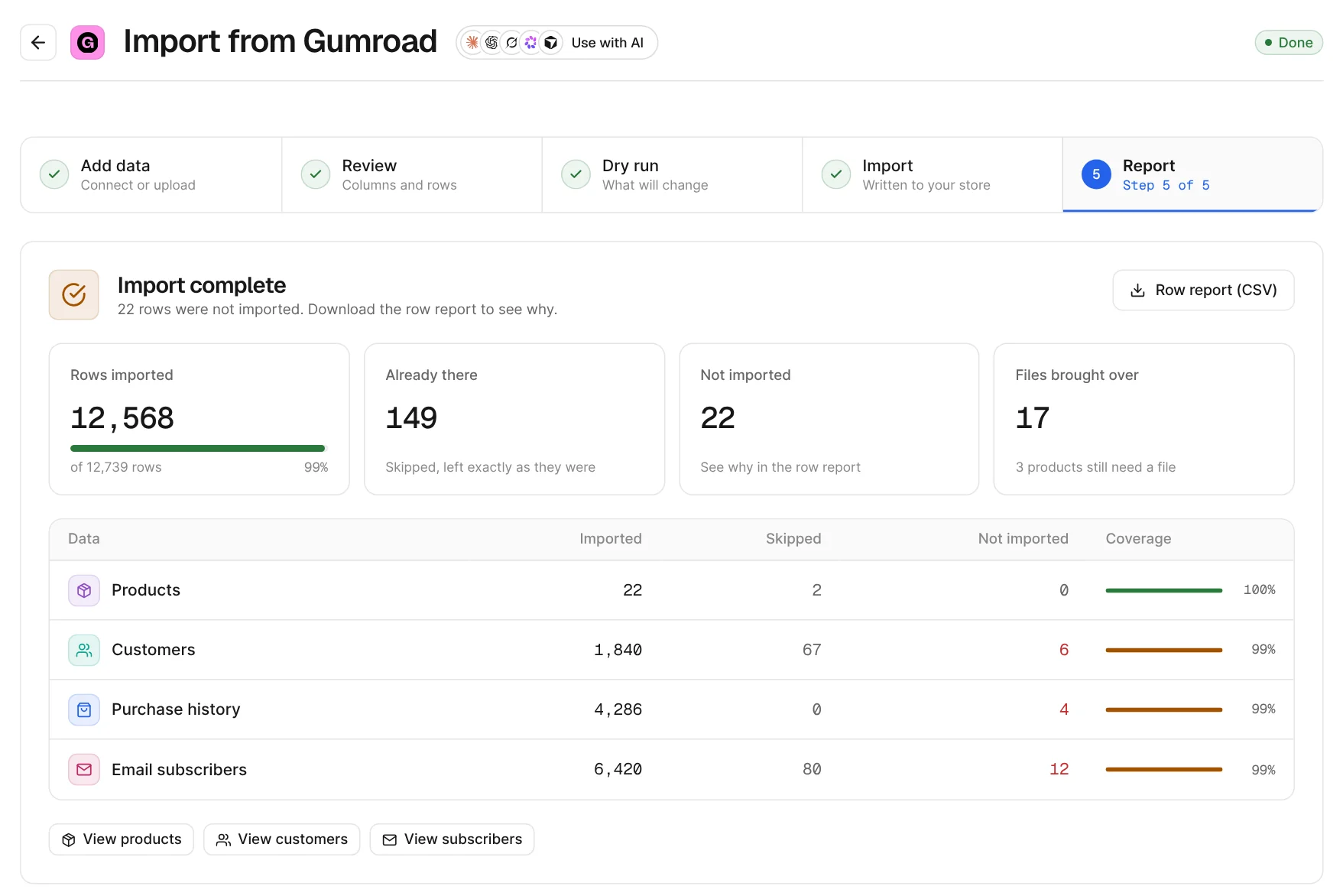Select the Customers row label
Screen dimensions: 1343x896
[154, 650]
